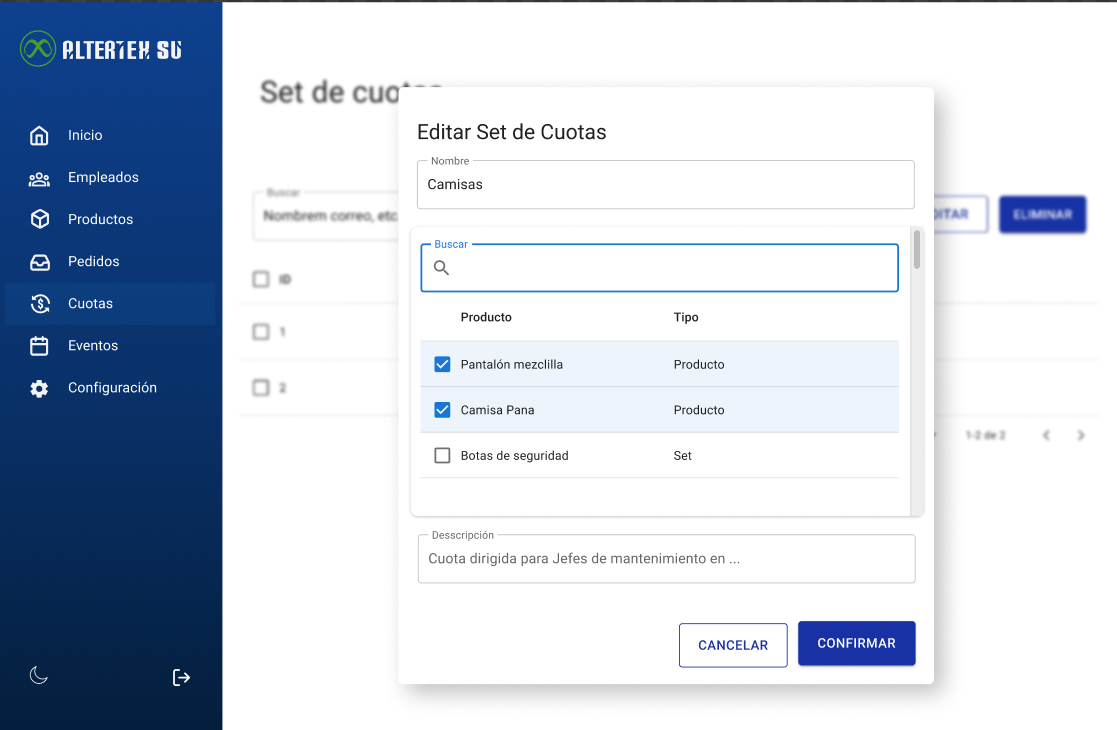Click the CONFIRMAR button

point(856,643)
